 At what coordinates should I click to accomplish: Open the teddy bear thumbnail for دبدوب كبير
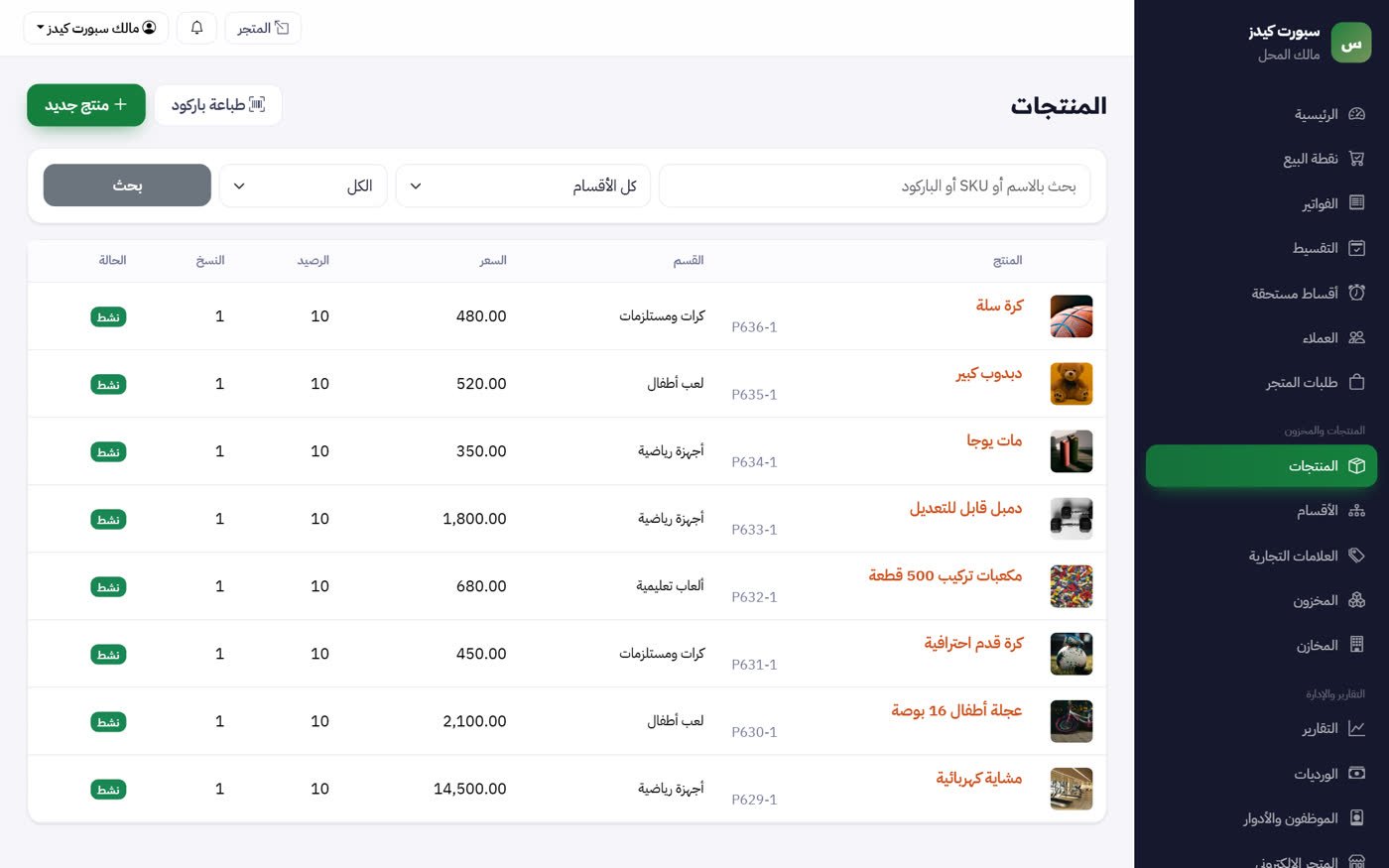(1072, 384)
